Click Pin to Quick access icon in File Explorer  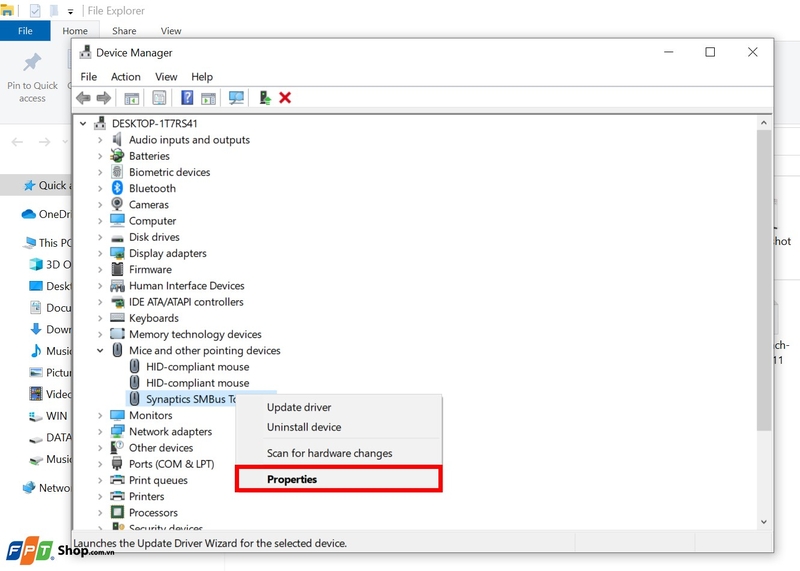tap(32, 62)
